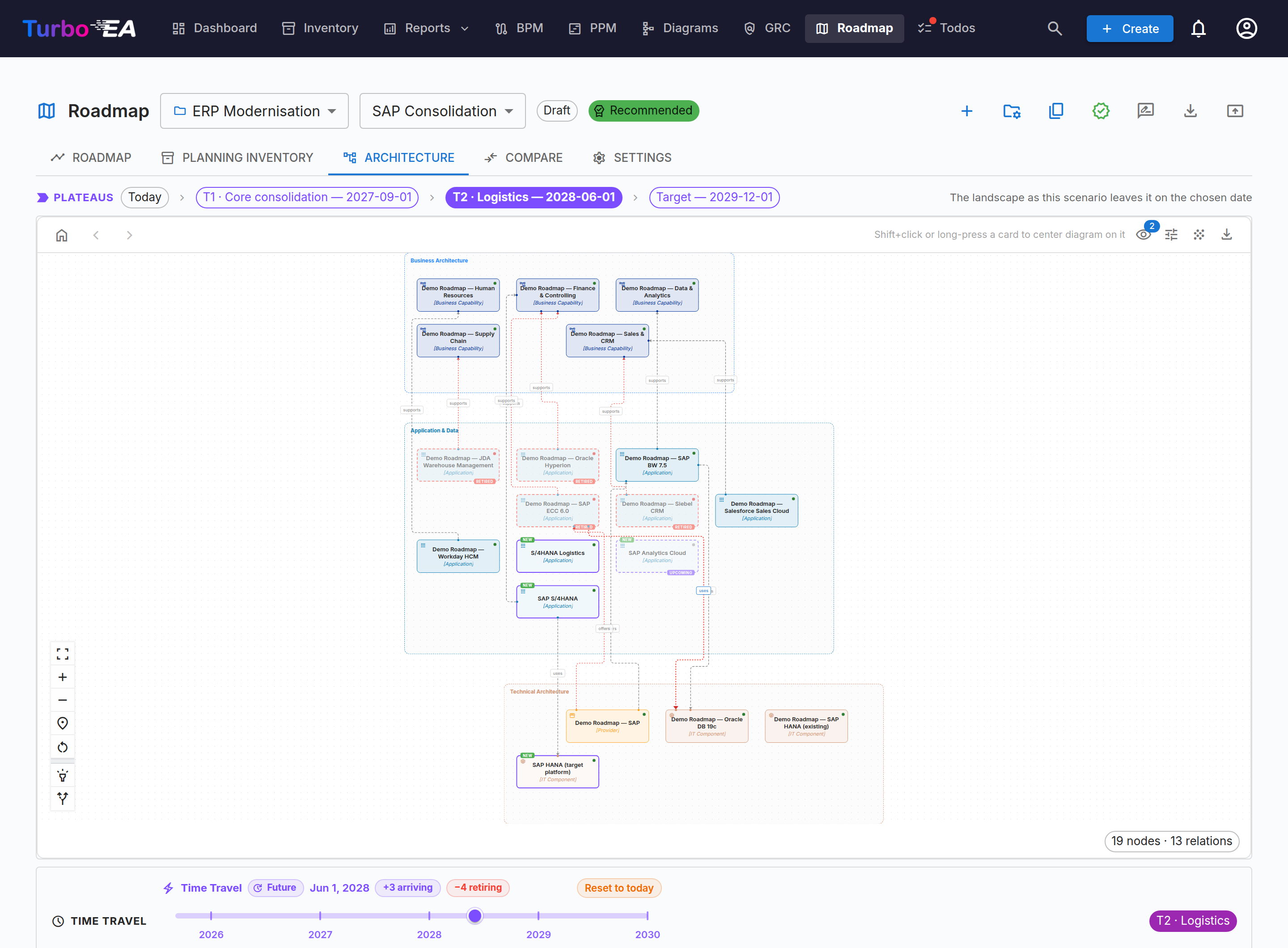The image size is (1288, 948).
Task: Toggle the +3 arriving chip
Action: click(x=407, y=888)
